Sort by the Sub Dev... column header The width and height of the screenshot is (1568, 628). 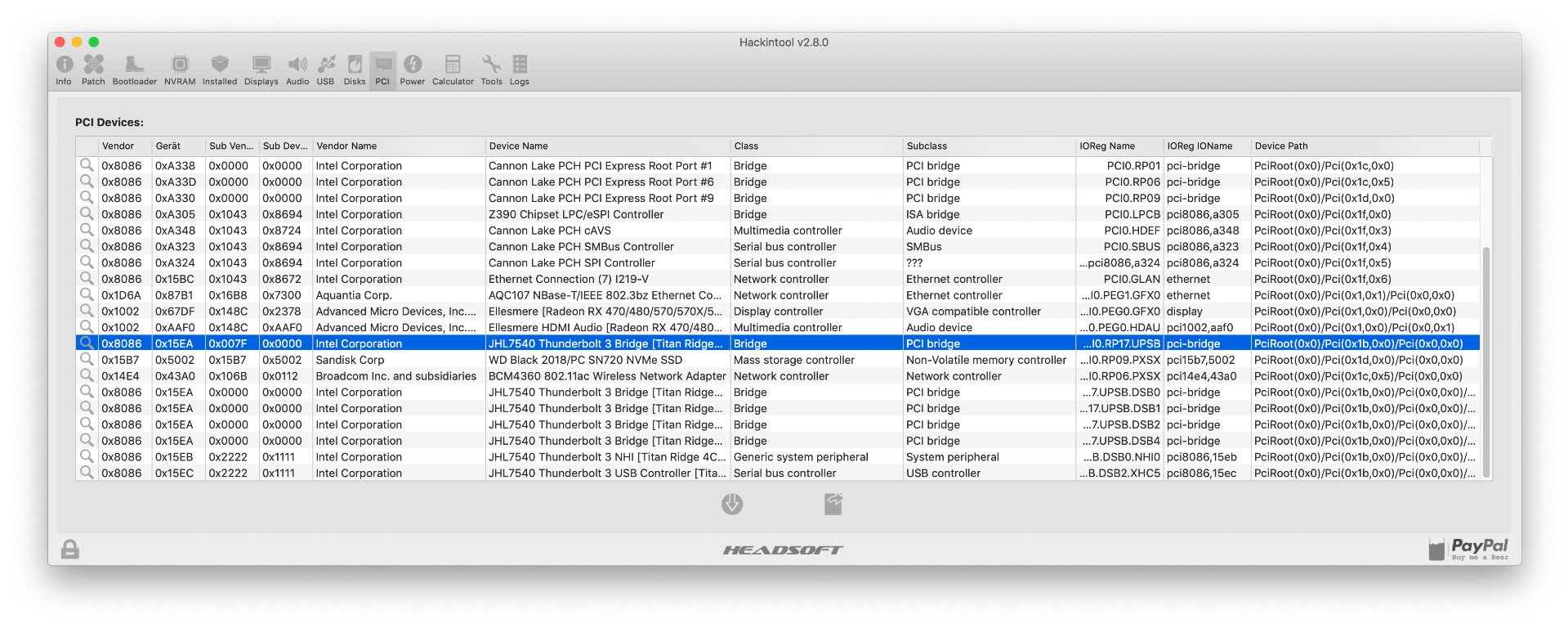tap(286, 146)
